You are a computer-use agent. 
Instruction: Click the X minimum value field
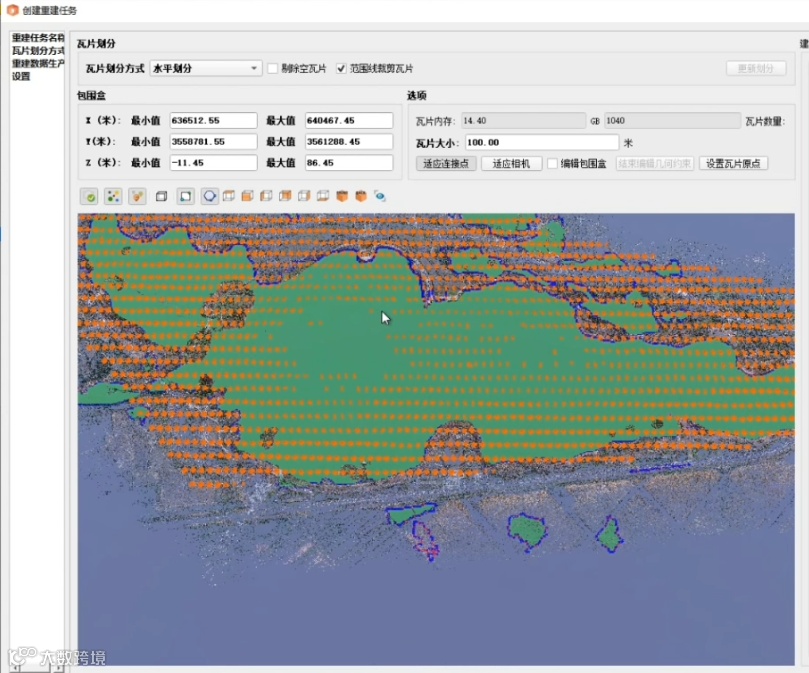click(x=213, y=120)
